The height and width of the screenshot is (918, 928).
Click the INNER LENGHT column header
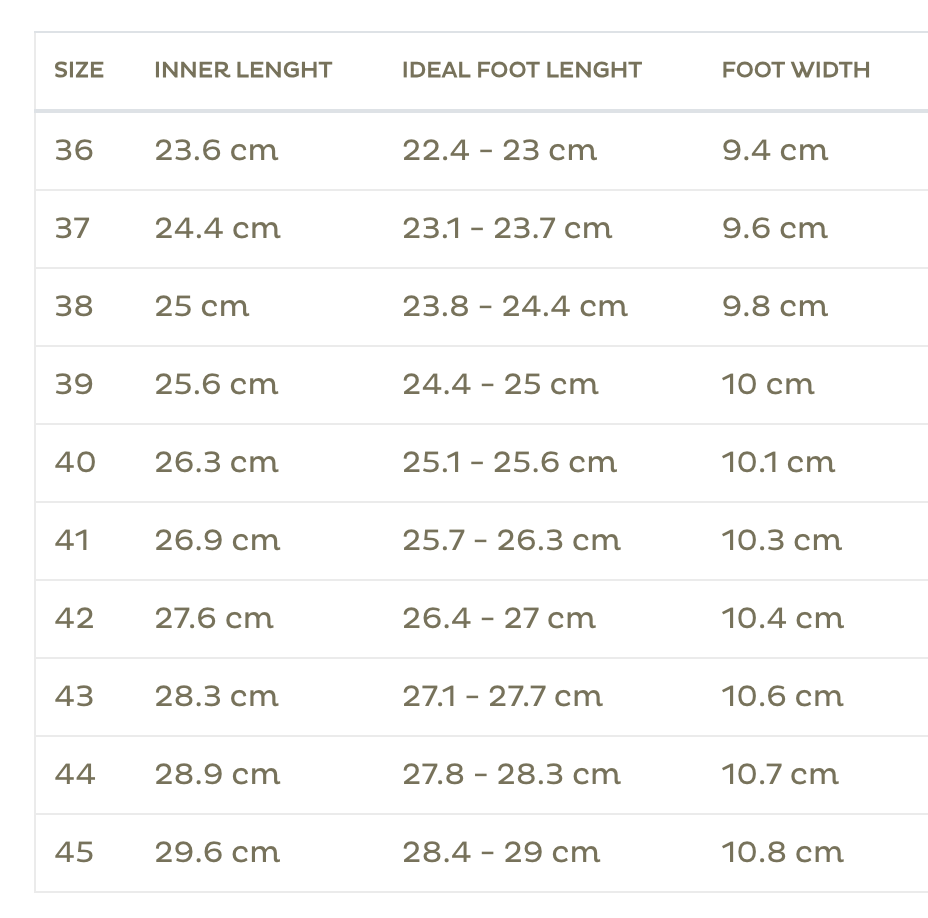(x=243, y=70)
